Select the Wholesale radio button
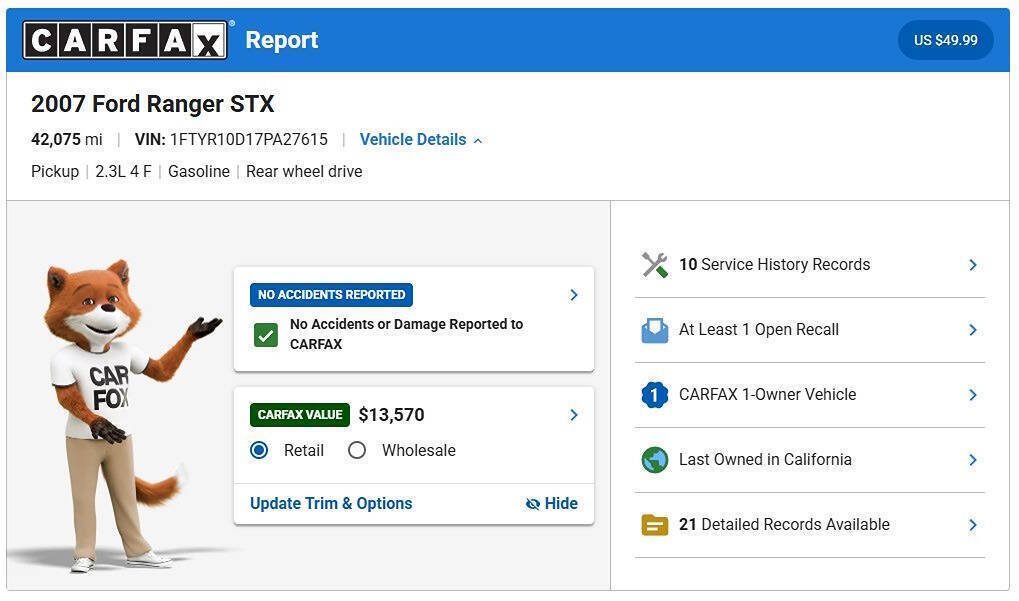This screenshot has height=601, width=1019. [357, 450]
